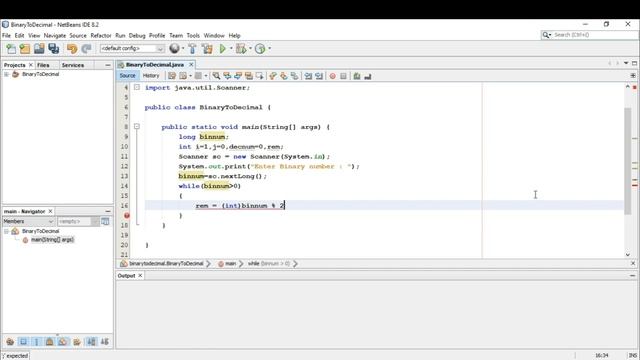Click the Clean and Build Project icon

(207, 49)
